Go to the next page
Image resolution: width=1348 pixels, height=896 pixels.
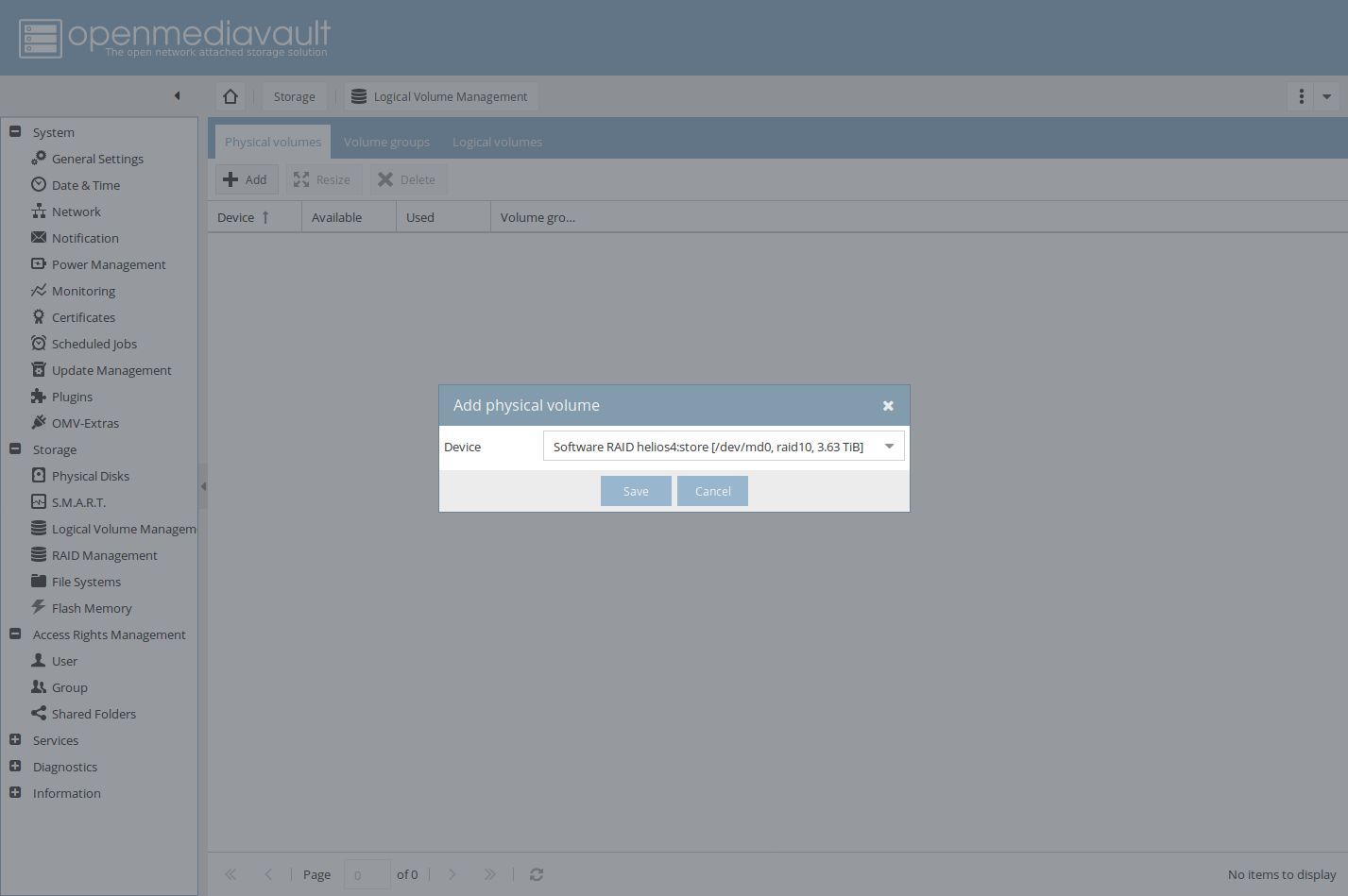452,874
